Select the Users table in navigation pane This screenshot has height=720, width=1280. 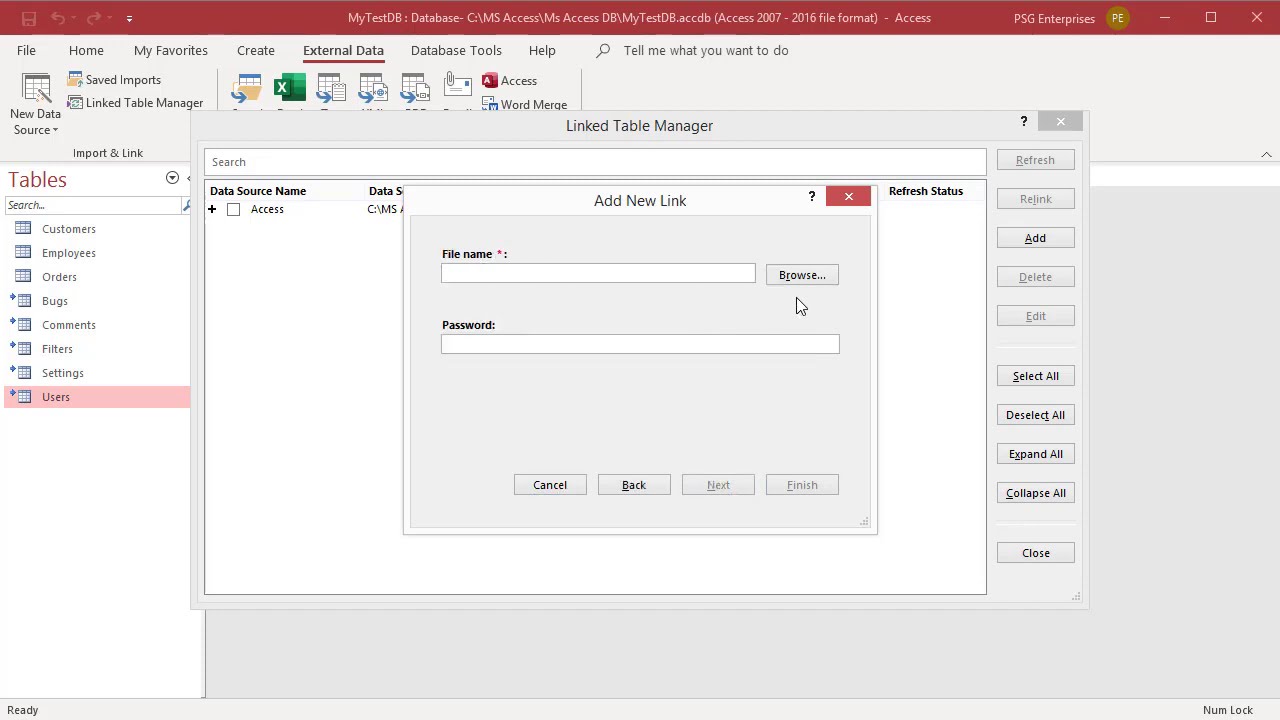97,397
